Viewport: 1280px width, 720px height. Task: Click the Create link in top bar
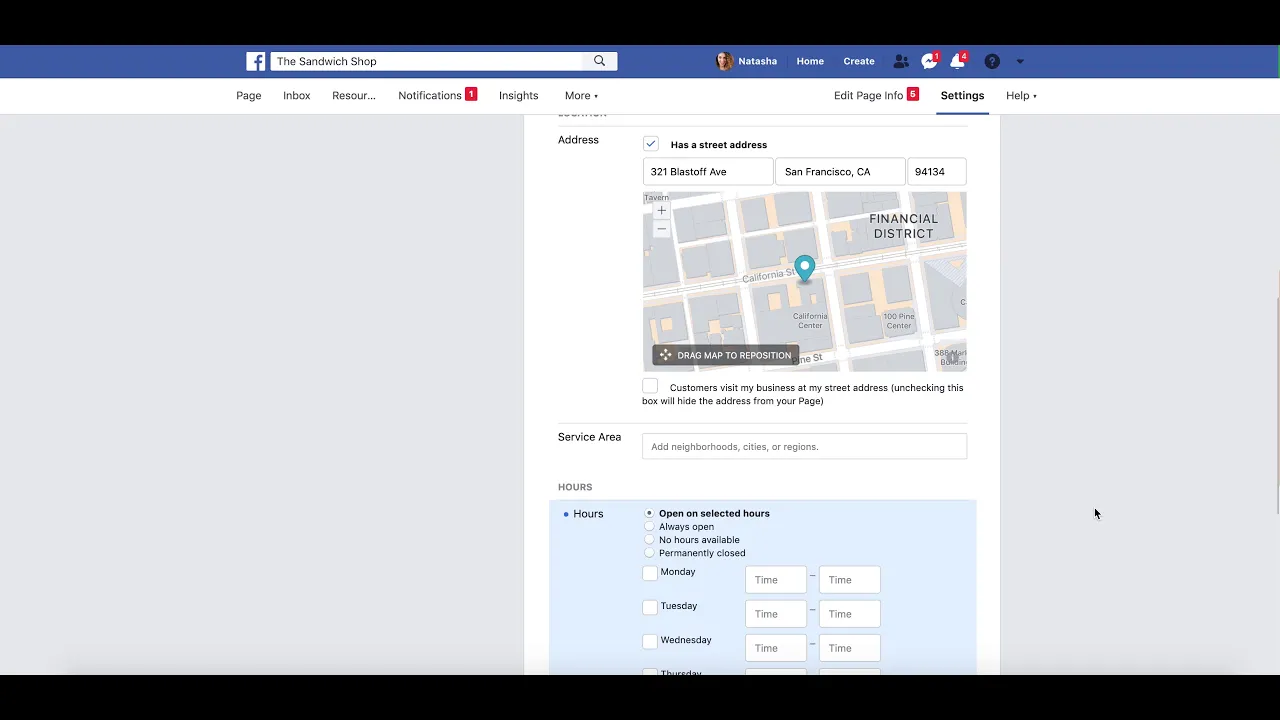859,61
